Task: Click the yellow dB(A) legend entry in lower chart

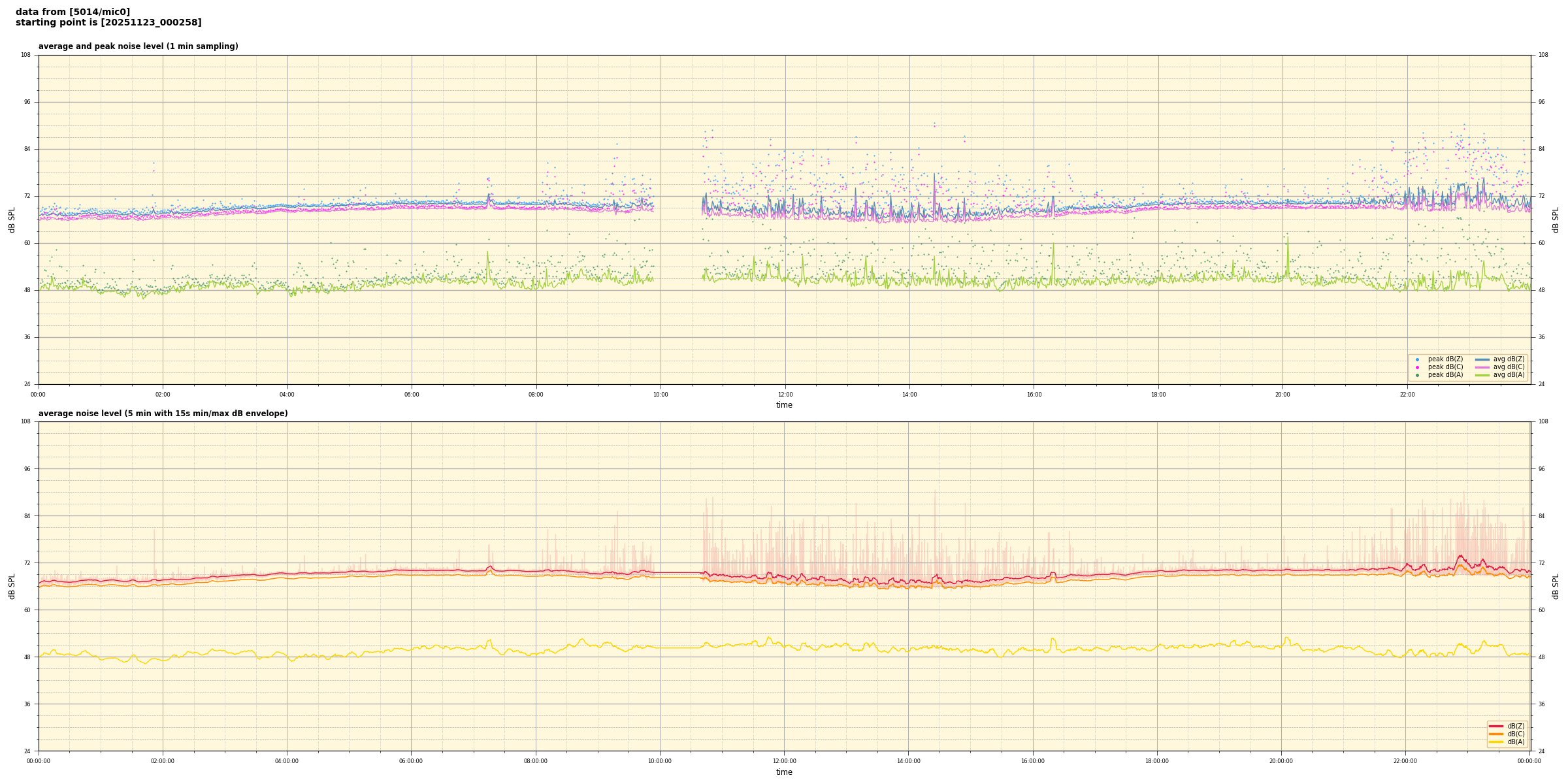Action: point(1495,742)
